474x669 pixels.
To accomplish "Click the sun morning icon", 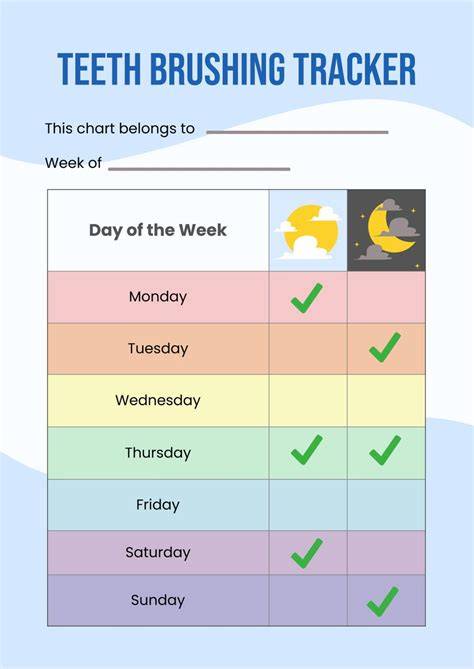I will 308,232.
